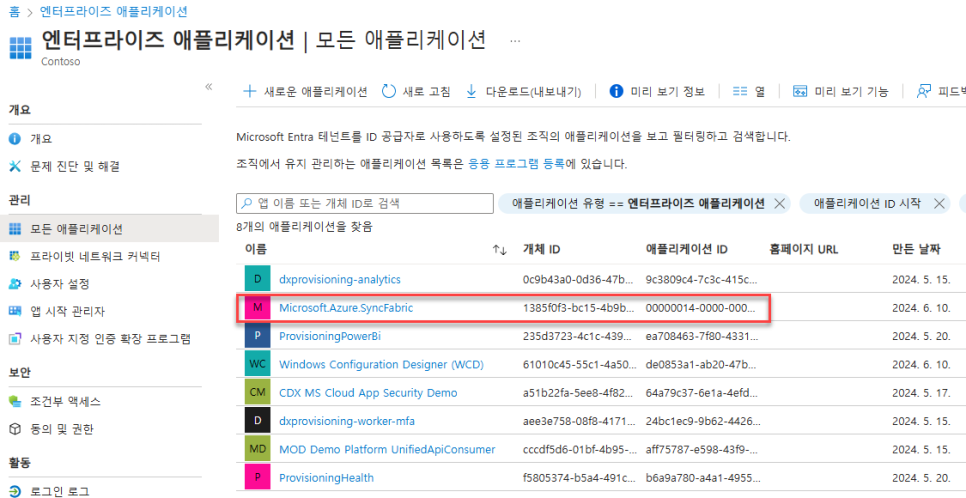Image resolution: width=966 pixels, height=498 pixels.
Task: Open Windows Configuration Designer (WCD)
Action: point(381,365)
